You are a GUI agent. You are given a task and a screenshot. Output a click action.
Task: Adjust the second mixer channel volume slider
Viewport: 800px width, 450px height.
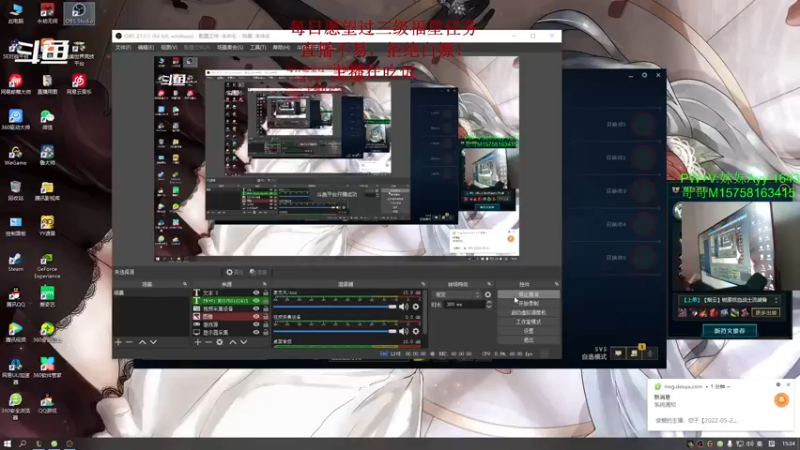click(x=335, y=331)
